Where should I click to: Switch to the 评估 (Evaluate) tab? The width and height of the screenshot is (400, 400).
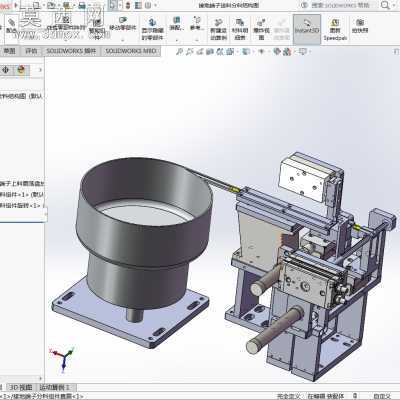(x=31, y=51)
